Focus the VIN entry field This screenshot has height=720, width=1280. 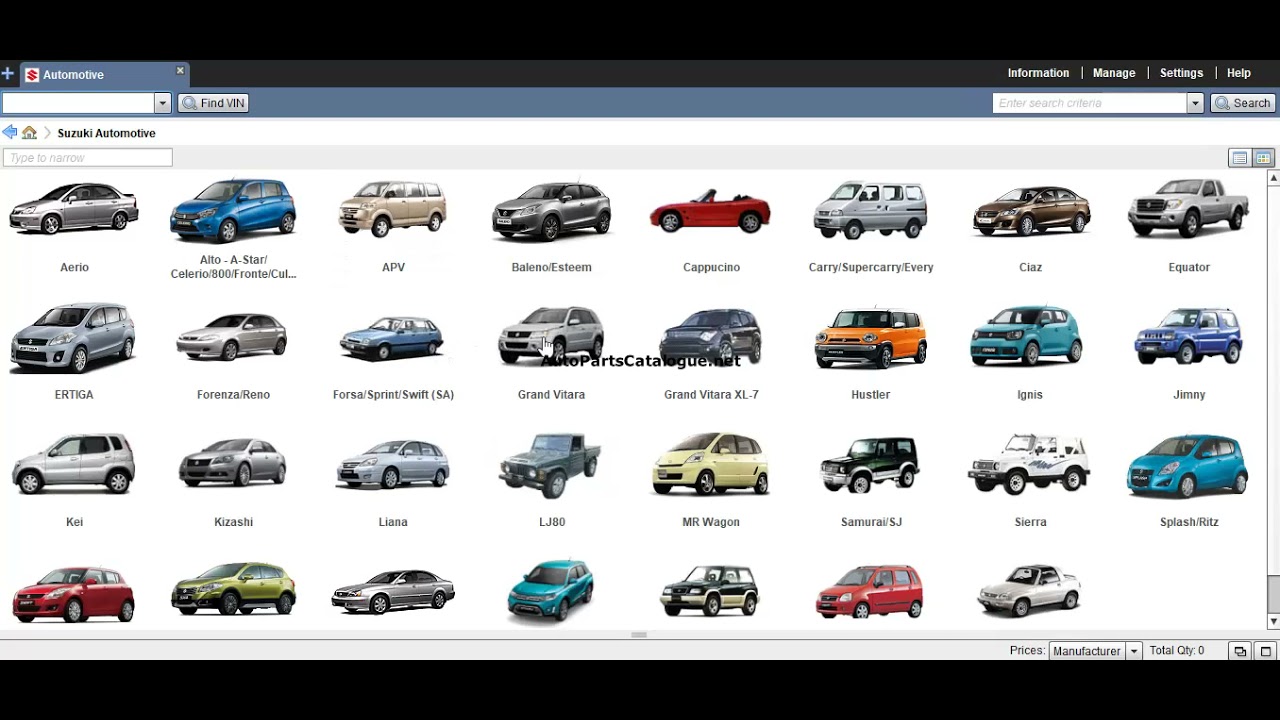coord(78,103)
